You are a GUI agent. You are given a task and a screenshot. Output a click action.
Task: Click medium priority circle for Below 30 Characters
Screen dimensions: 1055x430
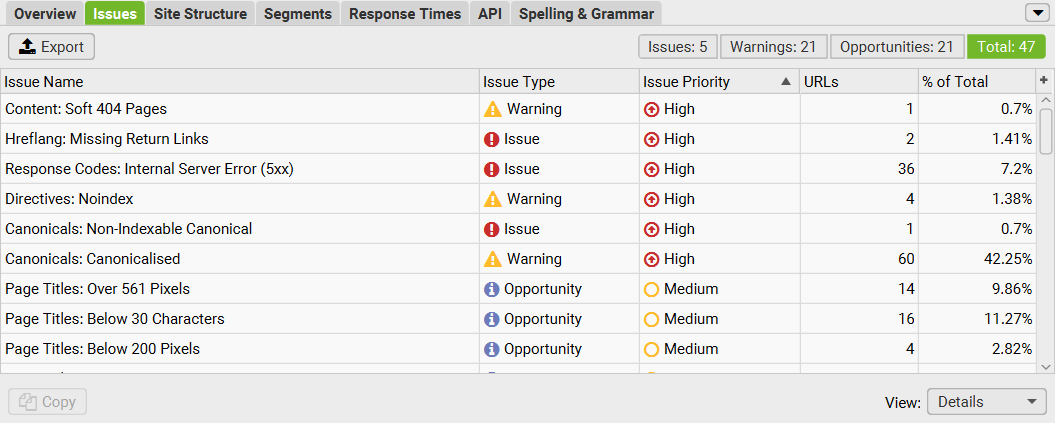tap(651, 319)
